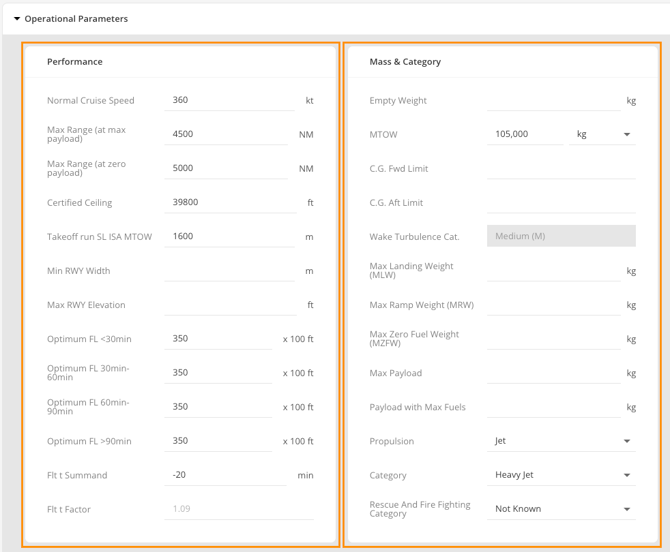Click the Empty Weight field
670x552 pixels.
coord(553,100)
